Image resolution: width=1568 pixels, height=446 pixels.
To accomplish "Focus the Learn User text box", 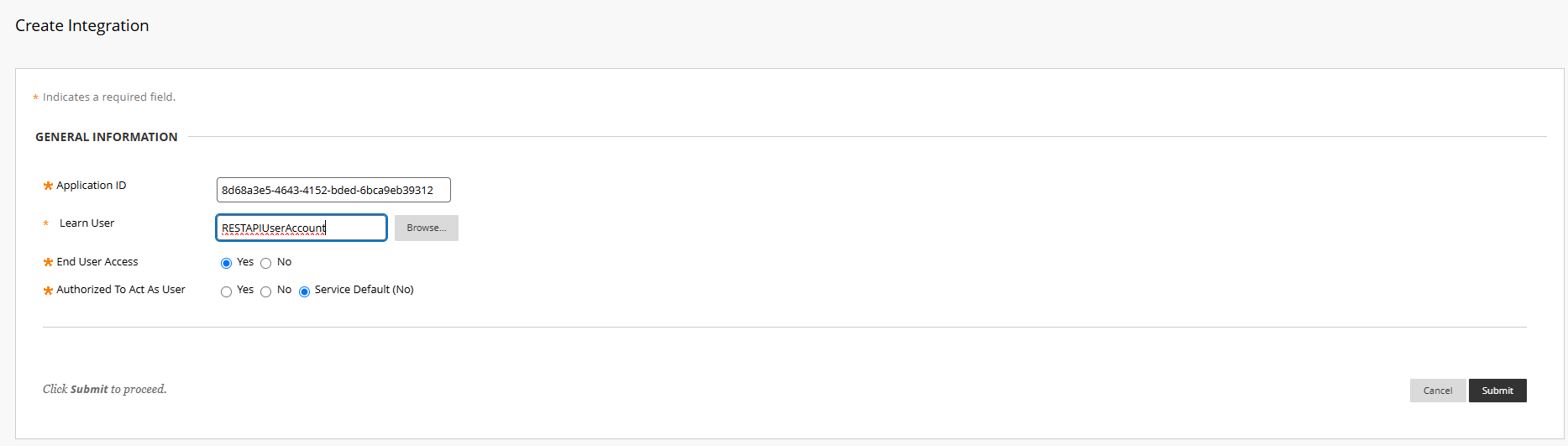I will click(x=301, y=228).
